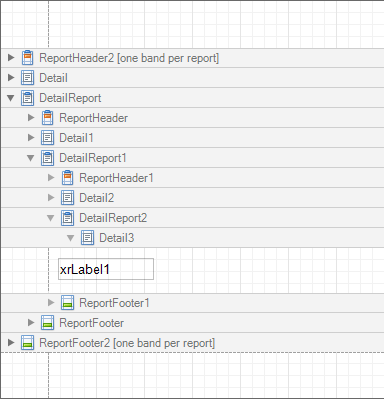Collapse the DetailReport1 band
This screenshot has height=399, width=384.
(31, 158)
